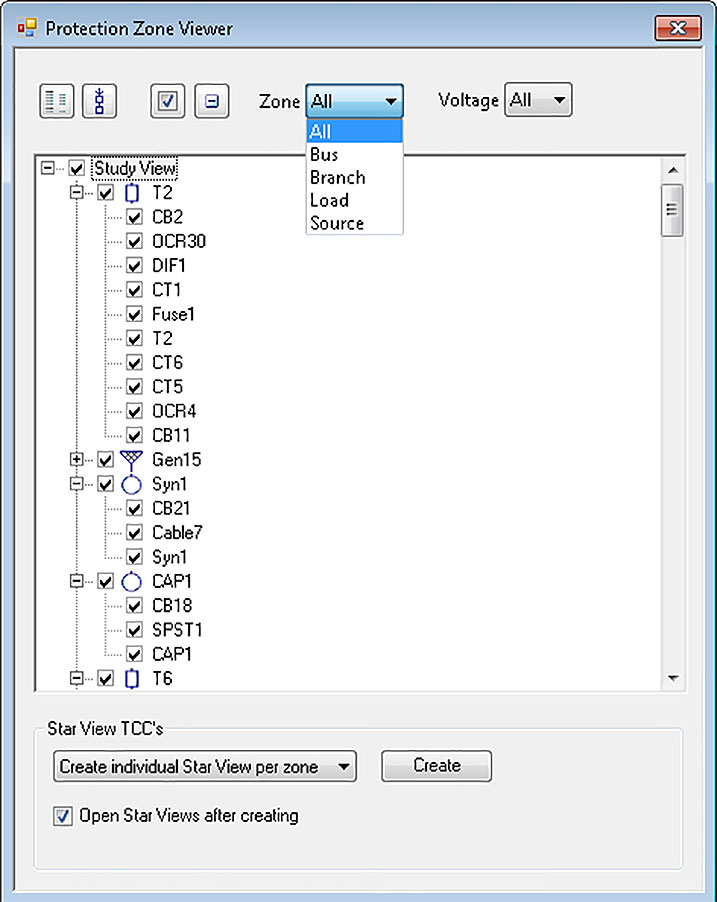This screenshot has width=717, height=902.
Task: Open the Star View creation mode dropdown
Action: [x=204, y=767]
